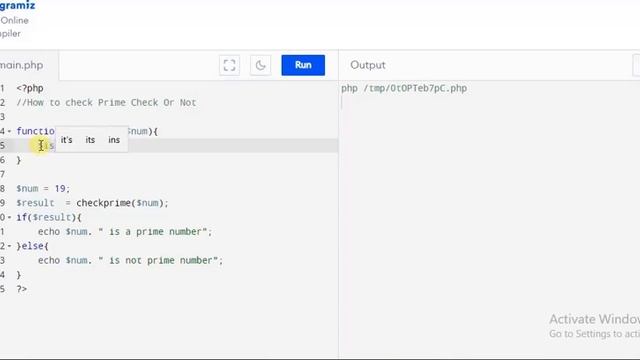
Task: Collapse the else block fold arrow
Action: tap(9, 246)
